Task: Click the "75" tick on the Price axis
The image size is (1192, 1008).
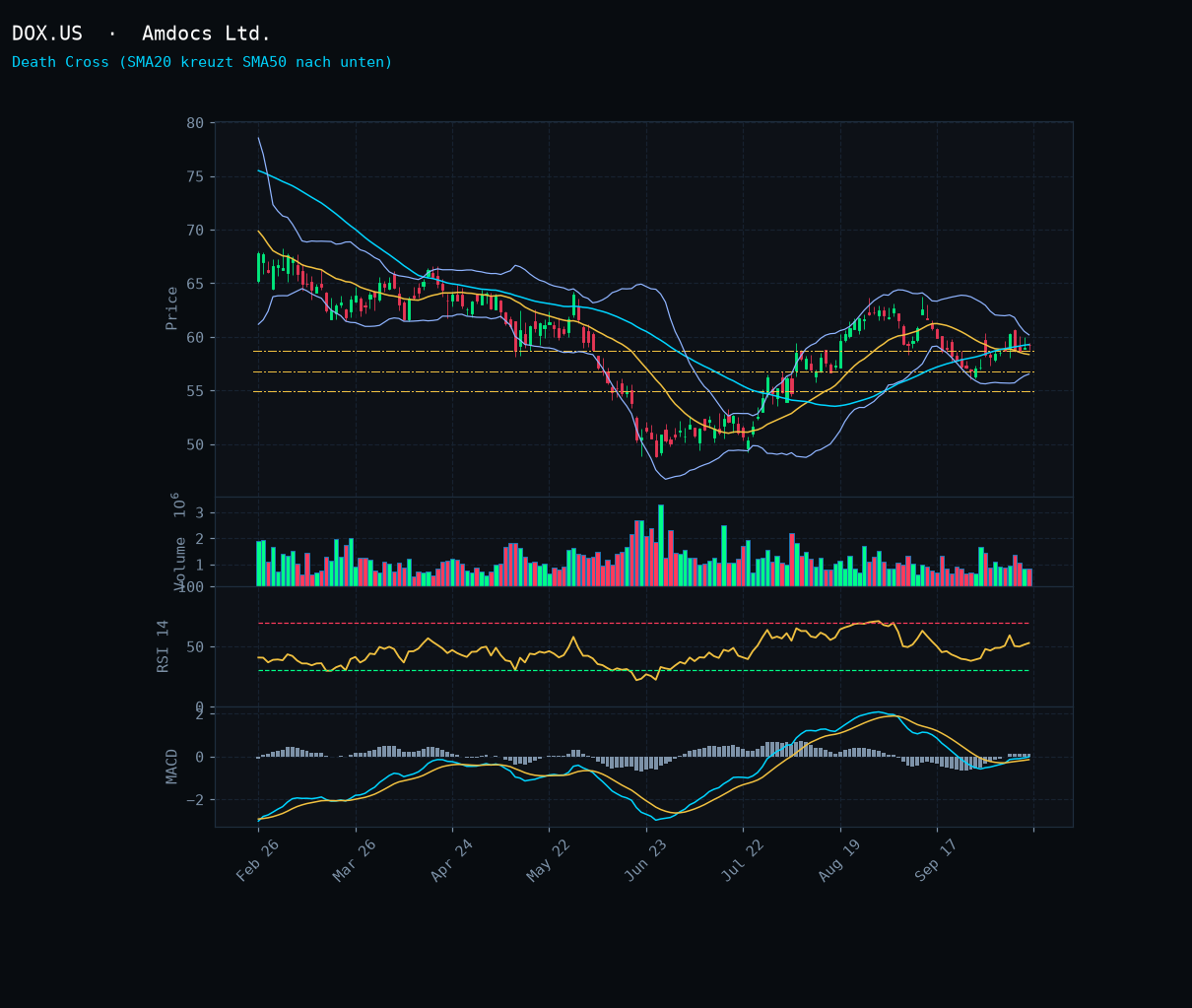Action: 195,177
